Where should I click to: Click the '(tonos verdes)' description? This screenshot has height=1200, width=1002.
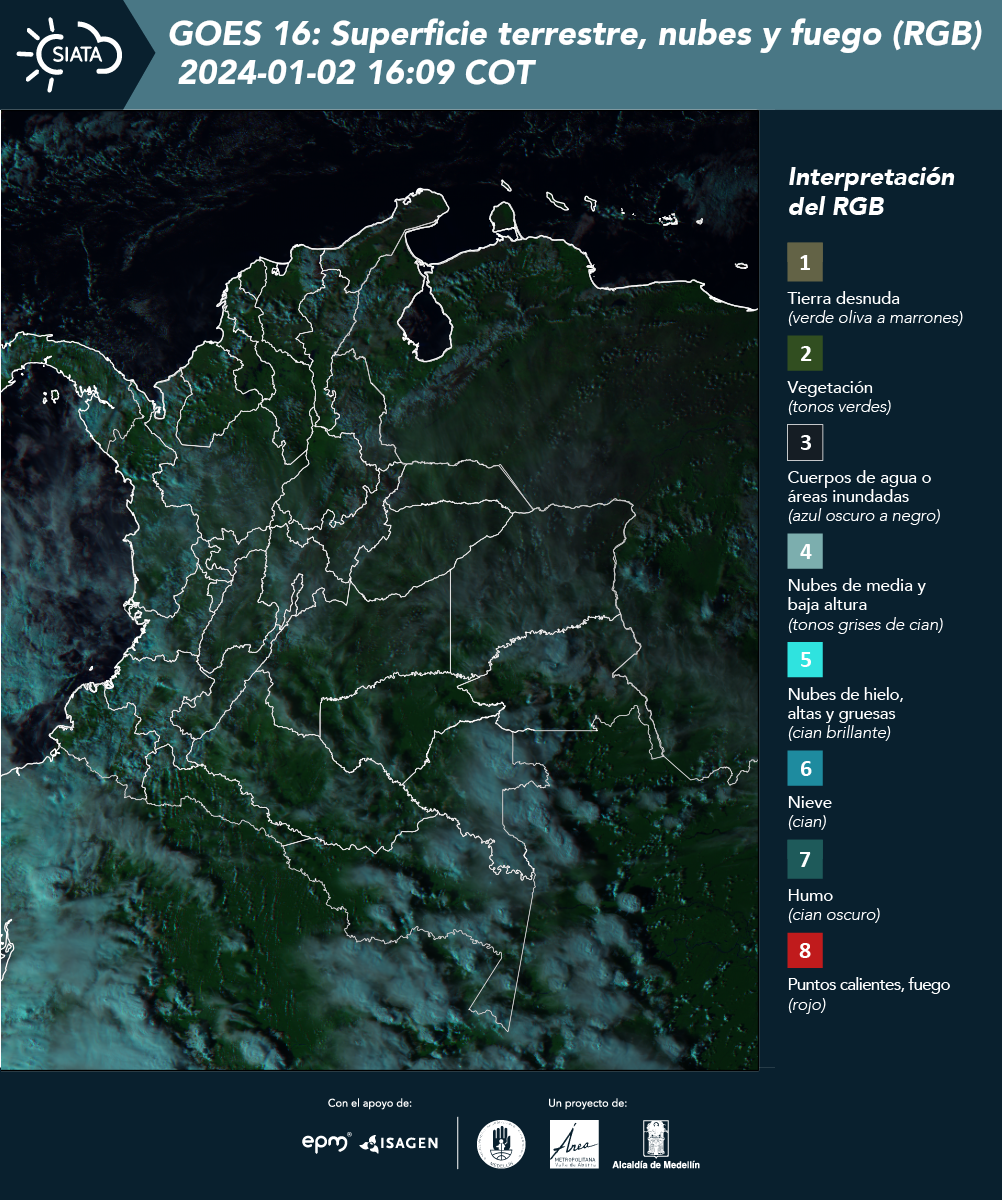click(x=839, y=407)
